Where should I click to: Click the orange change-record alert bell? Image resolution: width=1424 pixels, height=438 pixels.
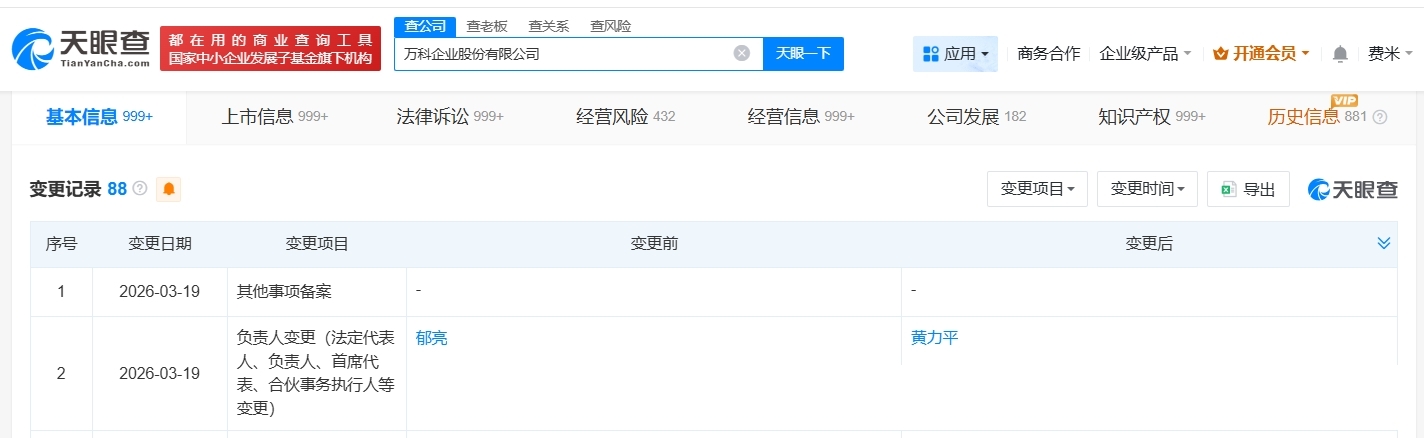point(168,189)
